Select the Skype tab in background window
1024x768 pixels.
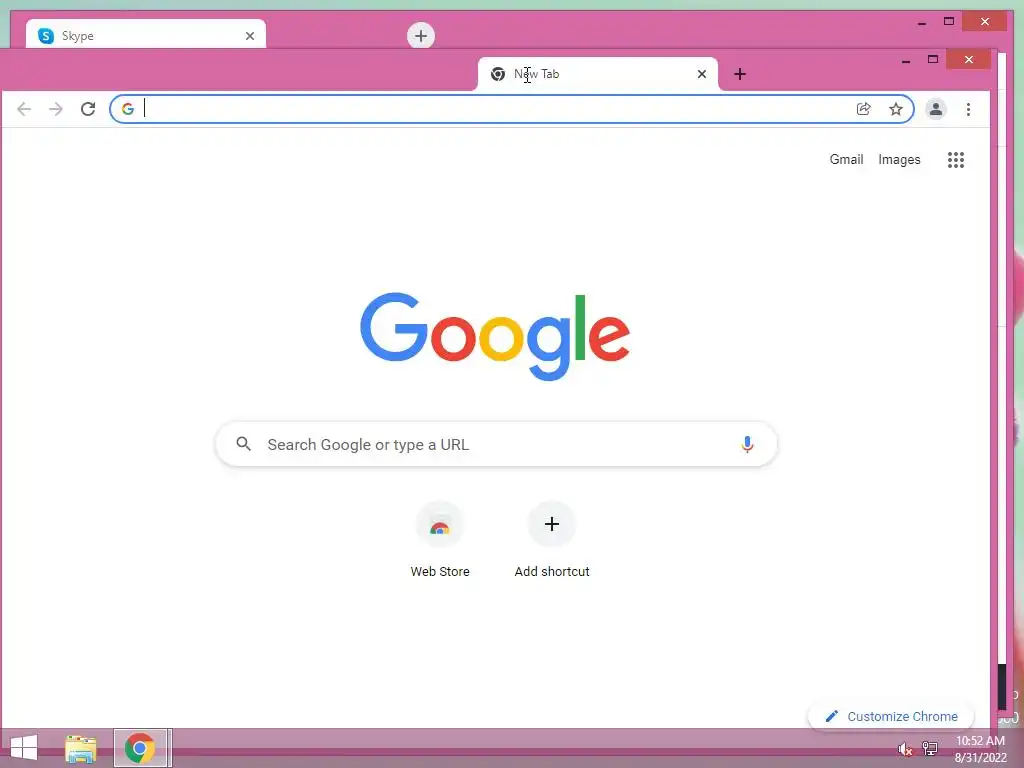click(146, 35)
